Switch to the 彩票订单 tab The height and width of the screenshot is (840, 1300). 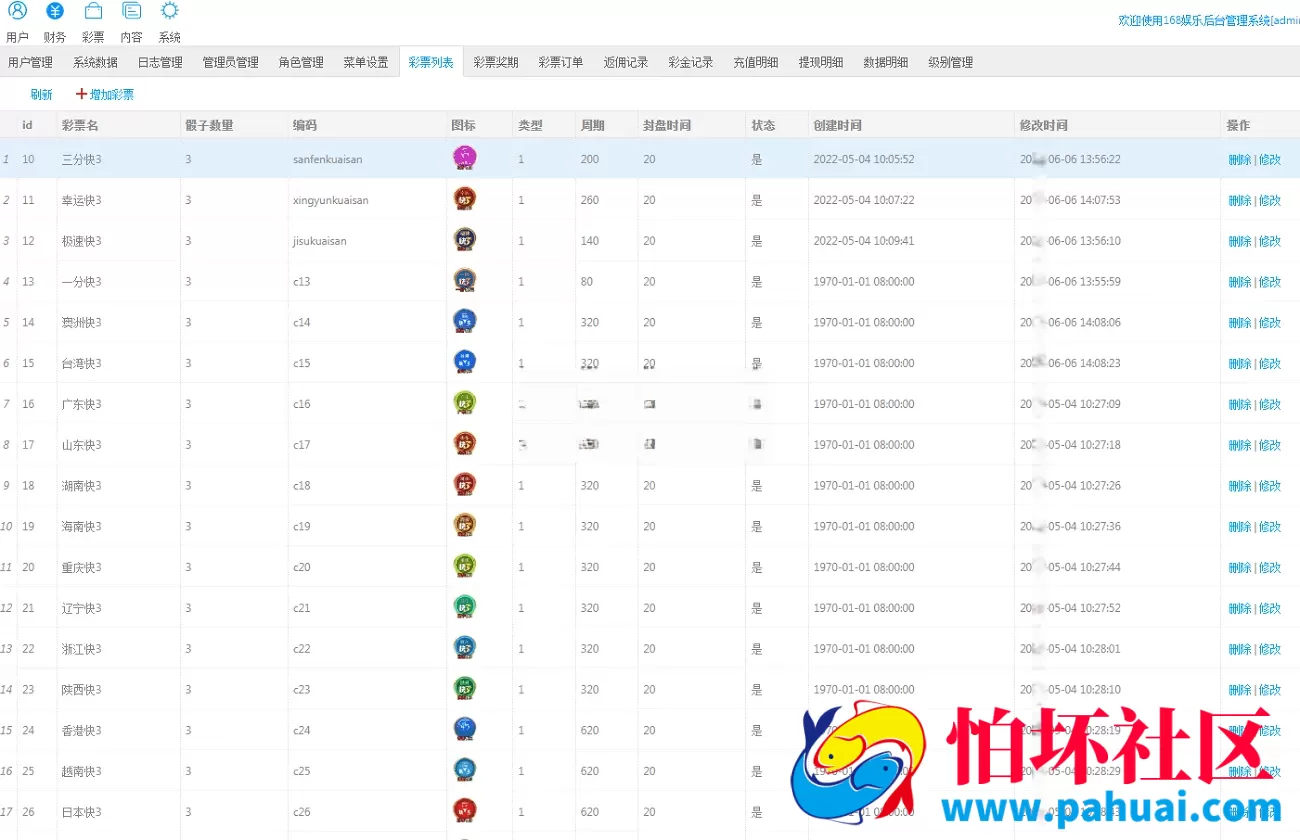(561, 62)
